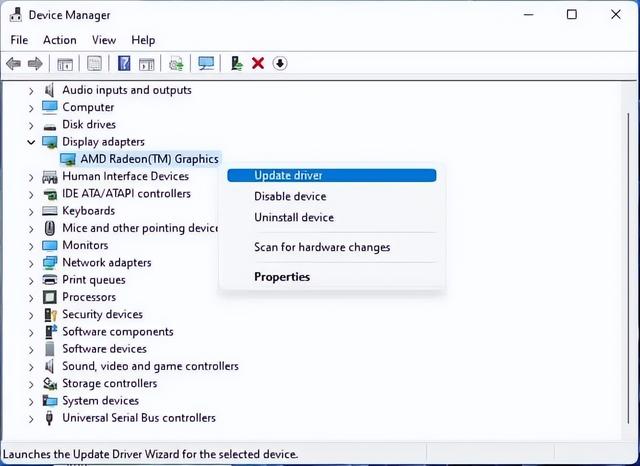Click the Mice and other pointing devices icon
This screenshot has height=466, width=640.
[x=50, y=228]
